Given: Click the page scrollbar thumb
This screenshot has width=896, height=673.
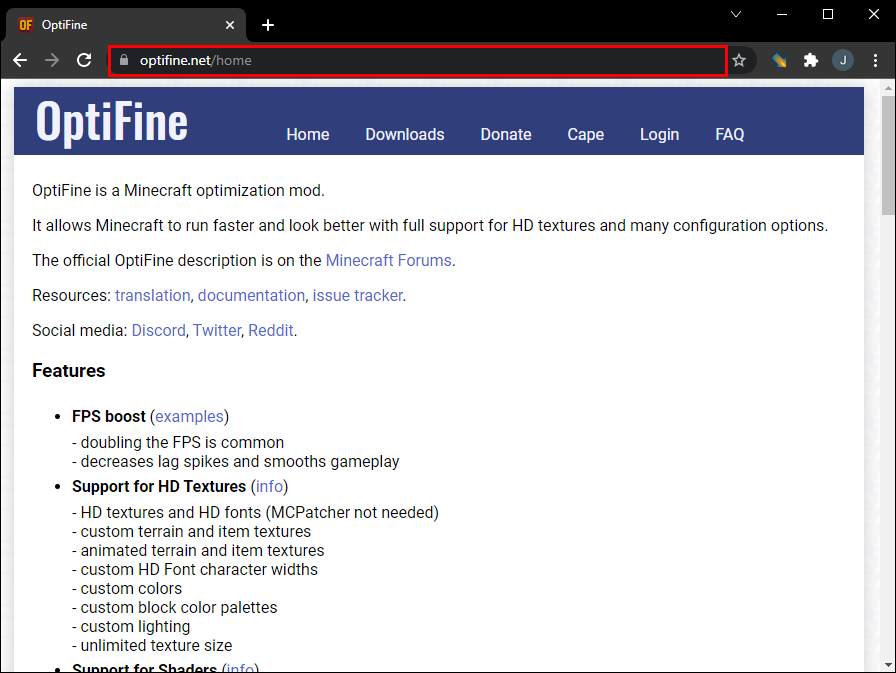Looking at the screenshot, I should click(x=888, y=155).
